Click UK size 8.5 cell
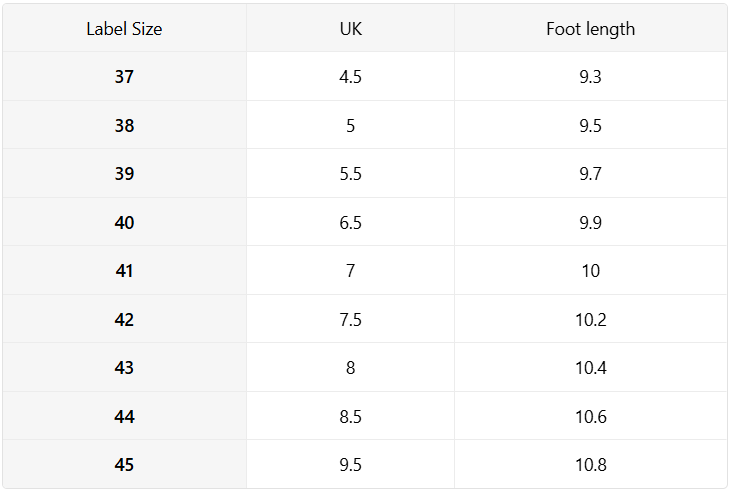The width and height of the screenshot is (730, 490). 351,416
